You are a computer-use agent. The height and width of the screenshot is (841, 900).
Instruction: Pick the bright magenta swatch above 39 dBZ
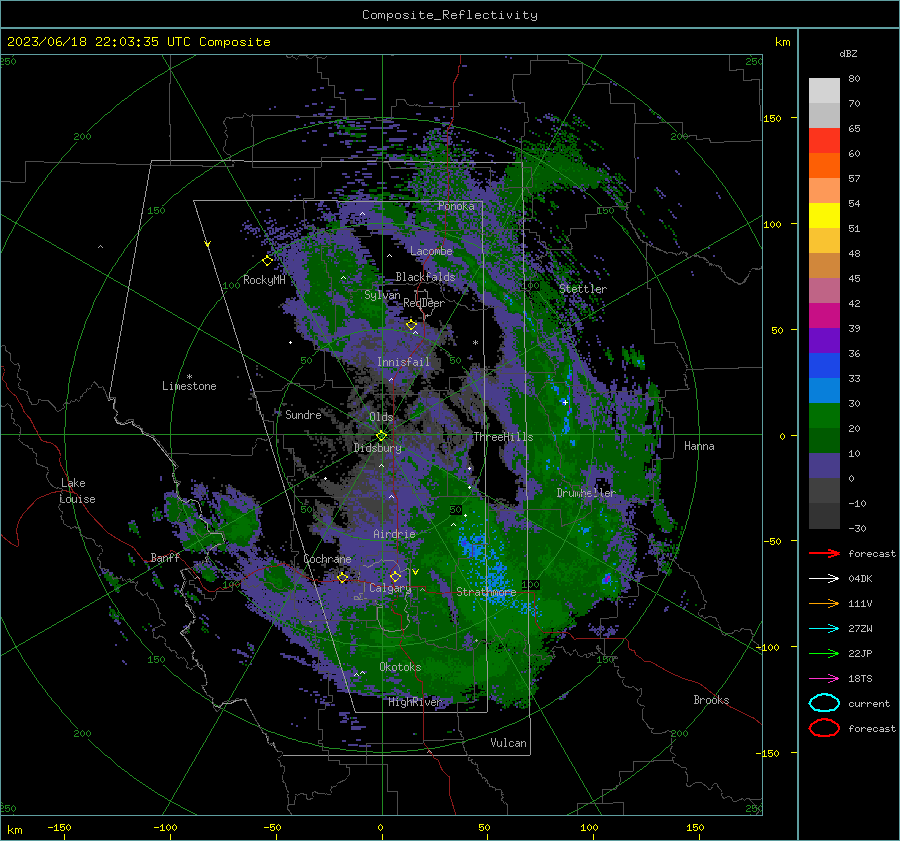pyautogui.click(x=824, y=316)
